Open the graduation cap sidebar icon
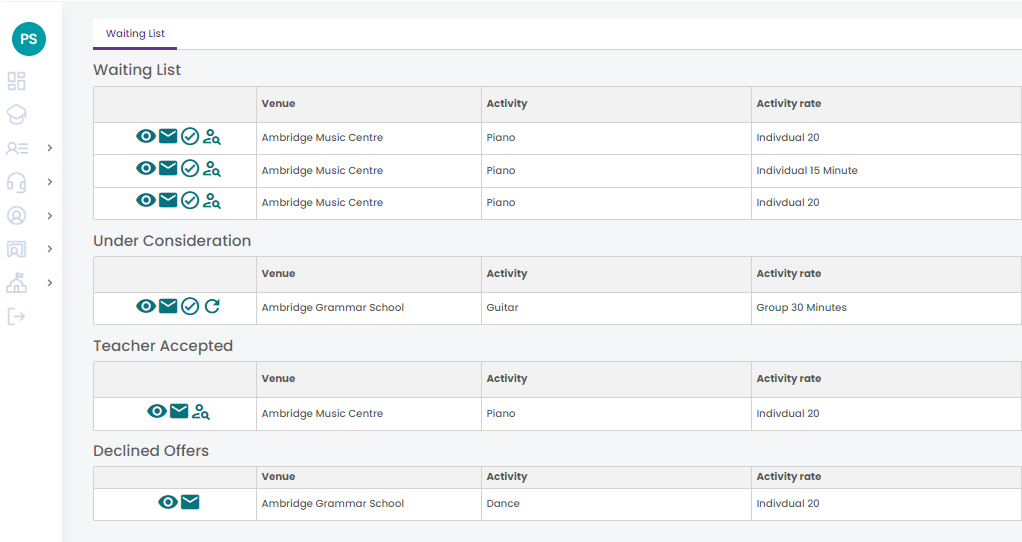Viewport: 1022px width, 542px height. click(x=16, y=115)
